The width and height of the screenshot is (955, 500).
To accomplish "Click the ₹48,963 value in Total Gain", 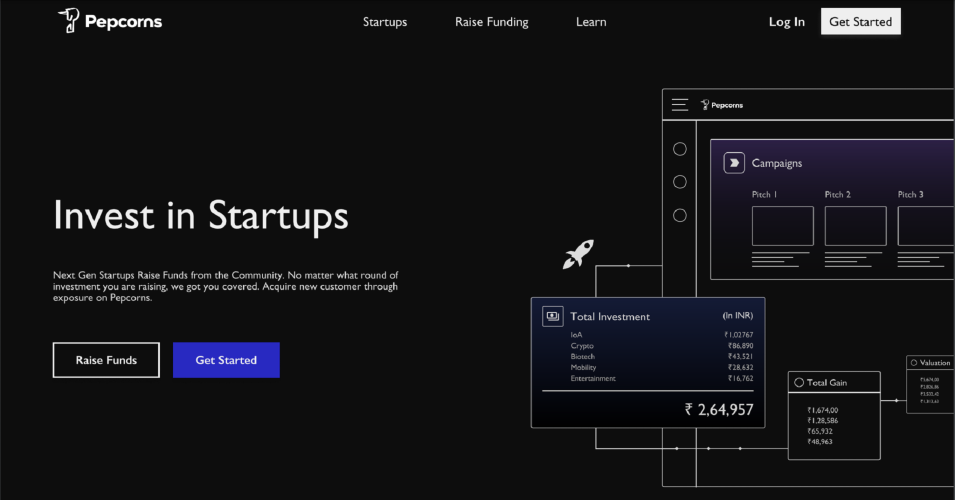I will pyautogui.click(x=820, y=442).
